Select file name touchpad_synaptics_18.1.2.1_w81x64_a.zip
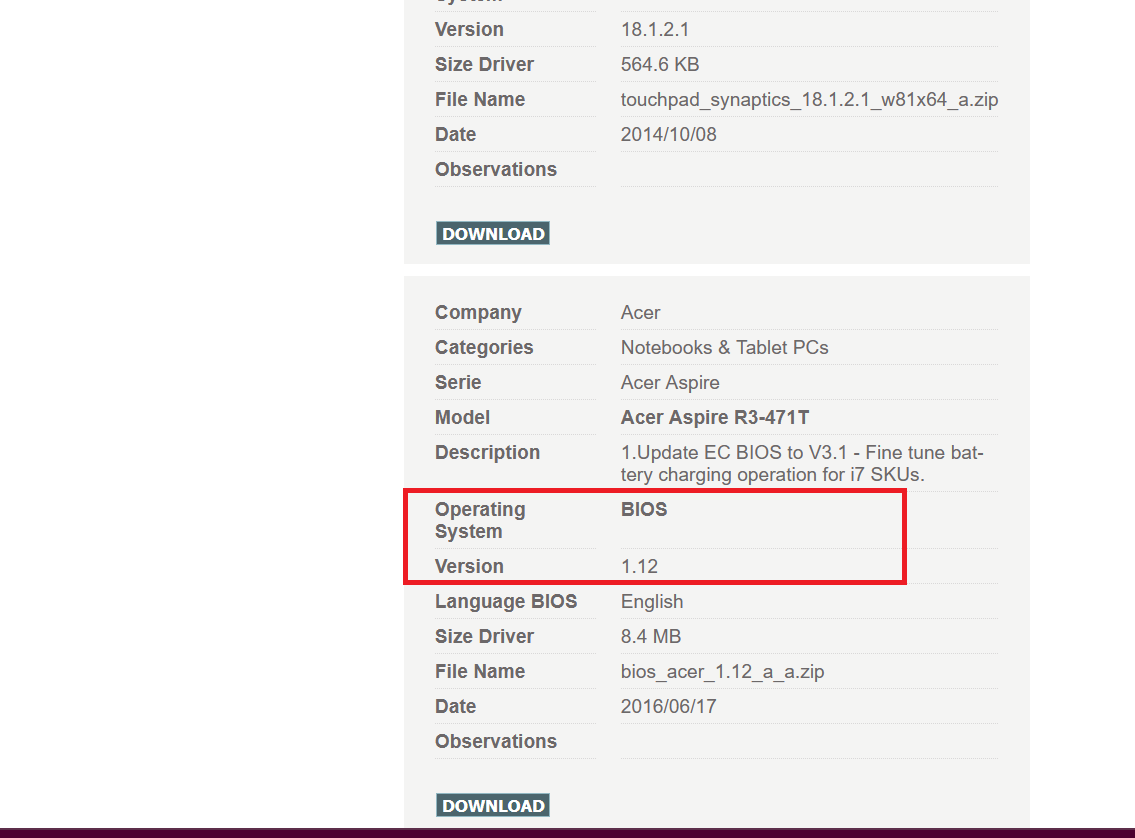The width and height of the screenshot is (1135, 838). click(x=809, y=99)
